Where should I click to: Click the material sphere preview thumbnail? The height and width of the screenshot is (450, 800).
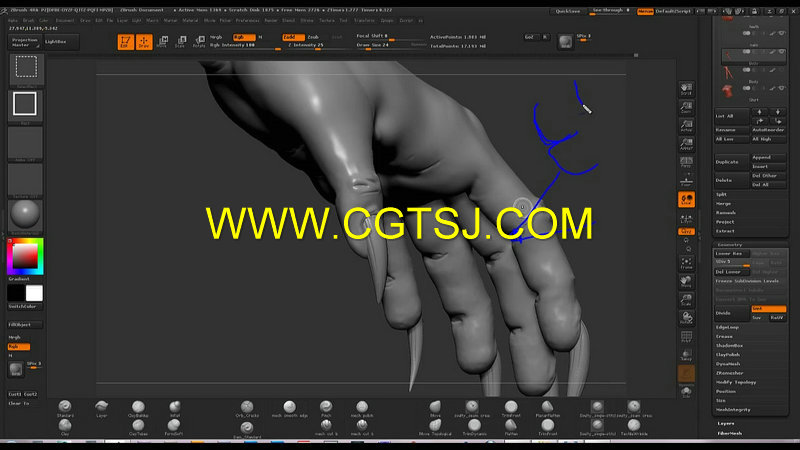25,214
